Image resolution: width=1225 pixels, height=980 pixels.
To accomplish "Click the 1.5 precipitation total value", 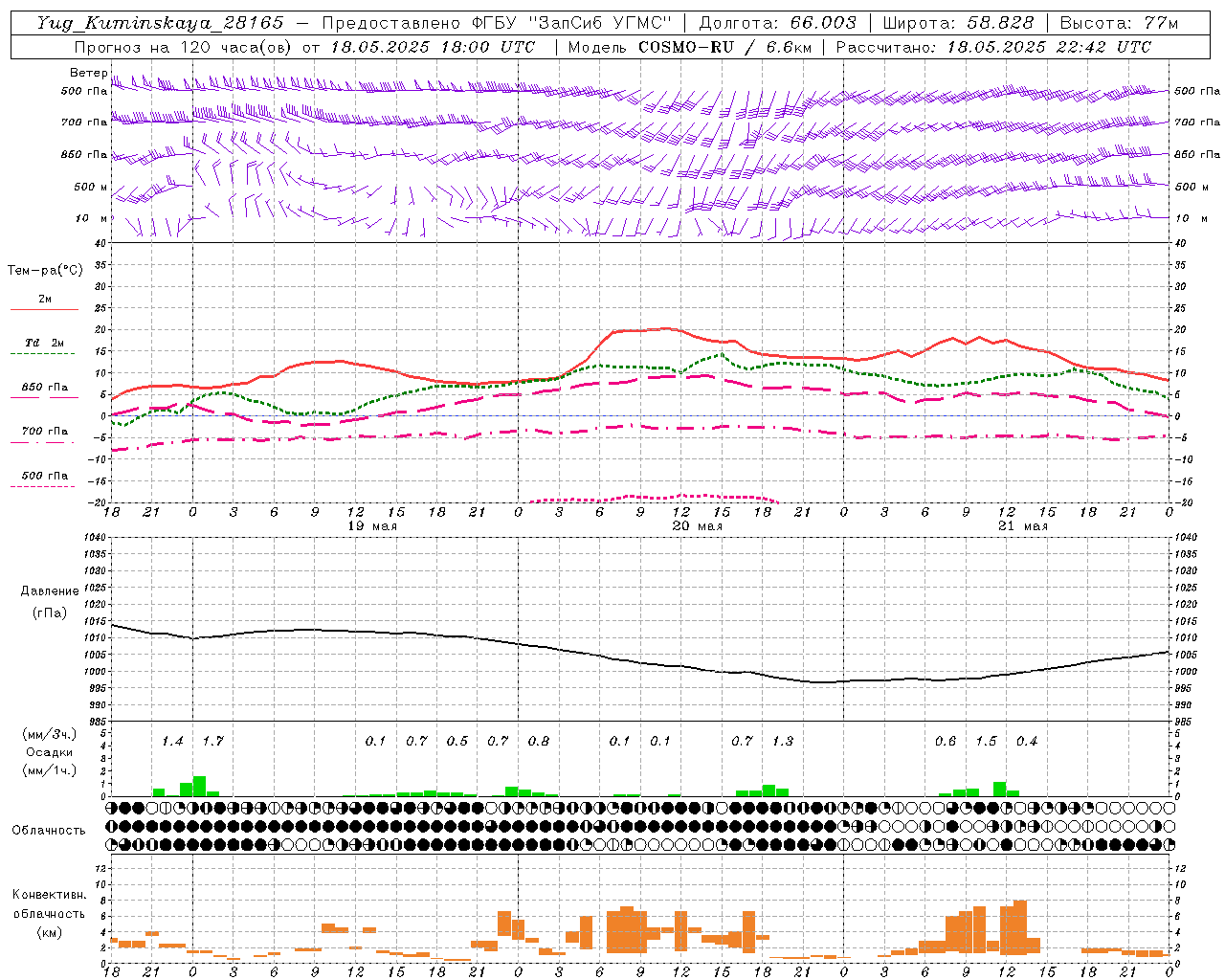I will [986, 741].
